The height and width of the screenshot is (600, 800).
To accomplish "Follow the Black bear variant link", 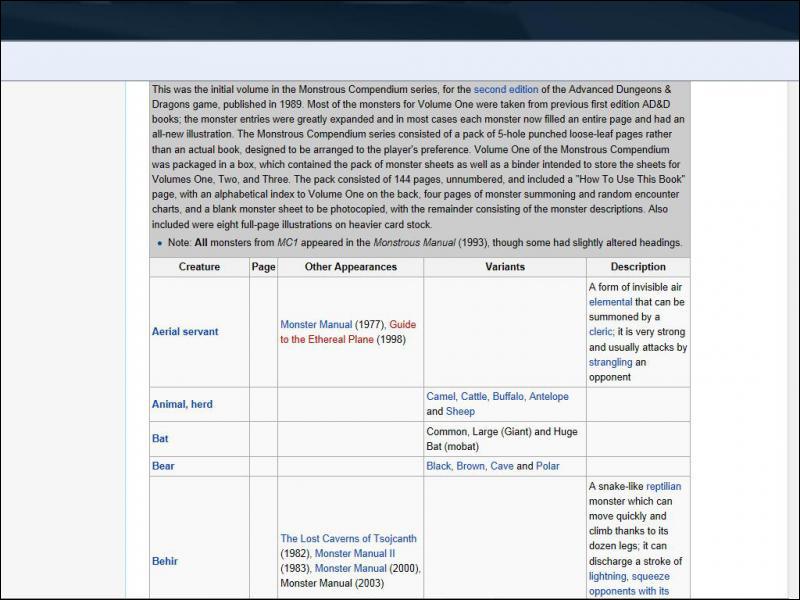I will point(438,466).
